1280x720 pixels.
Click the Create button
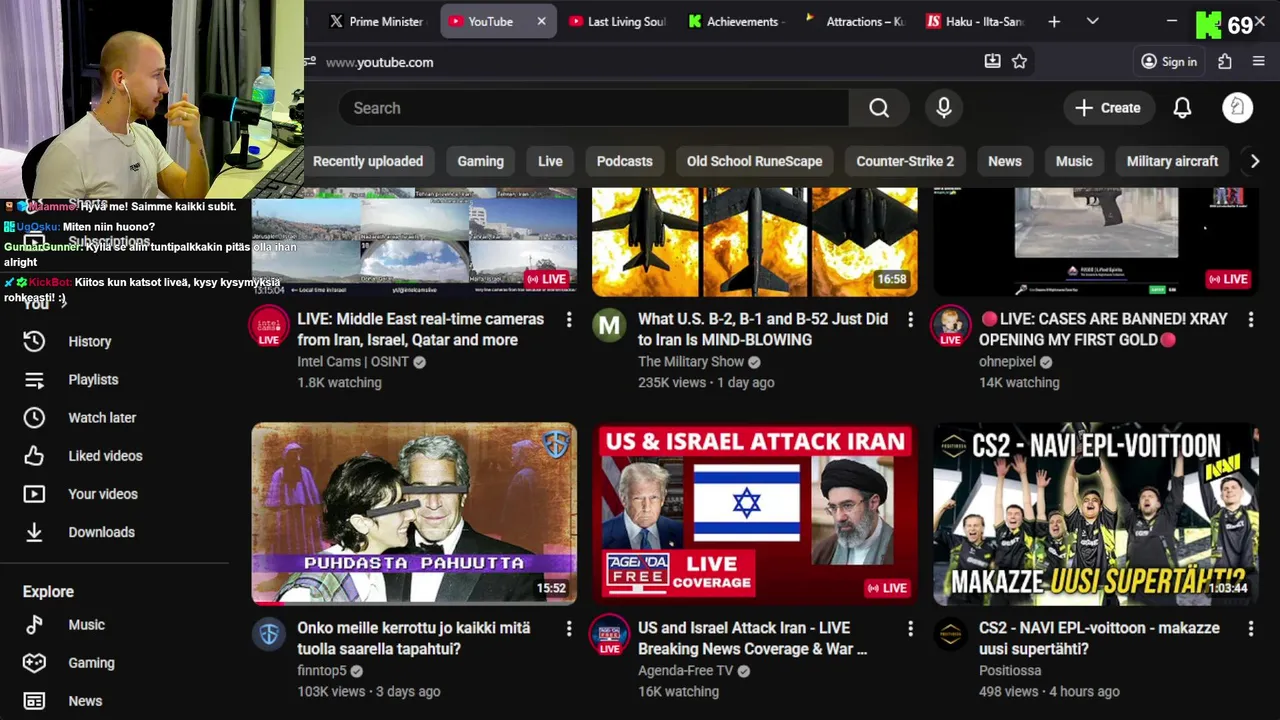click(x=1108, y=108)
